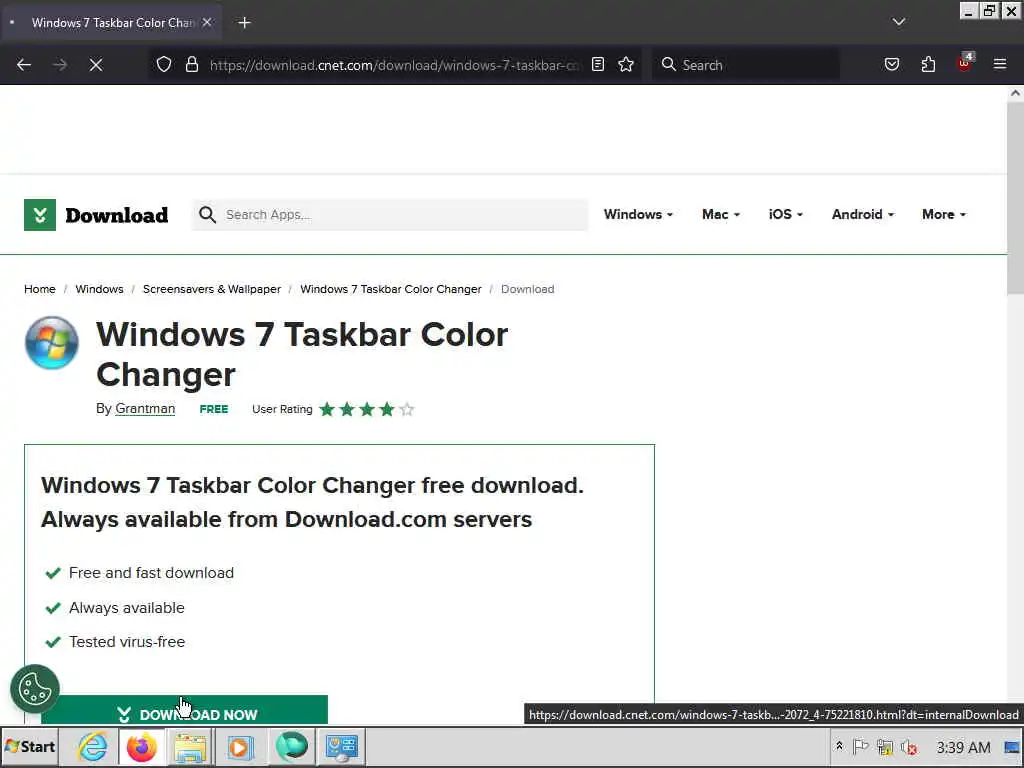Switch to Firefox in the taskbar
Image resolution: width=1024 pixels, height=768 pixels.
point(142,747)
